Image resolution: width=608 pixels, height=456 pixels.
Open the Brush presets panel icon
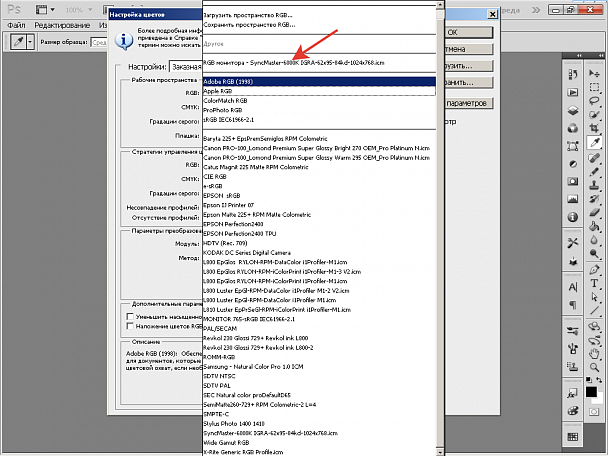[x=573, y=331]
